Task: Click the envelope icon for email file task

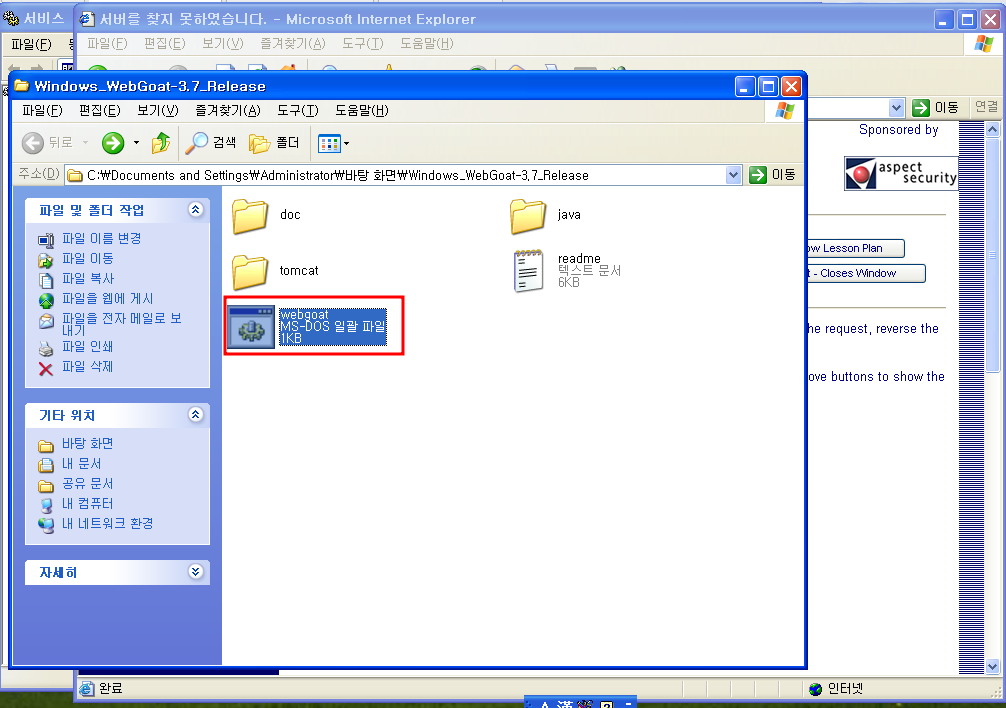Action: (46, 321)
